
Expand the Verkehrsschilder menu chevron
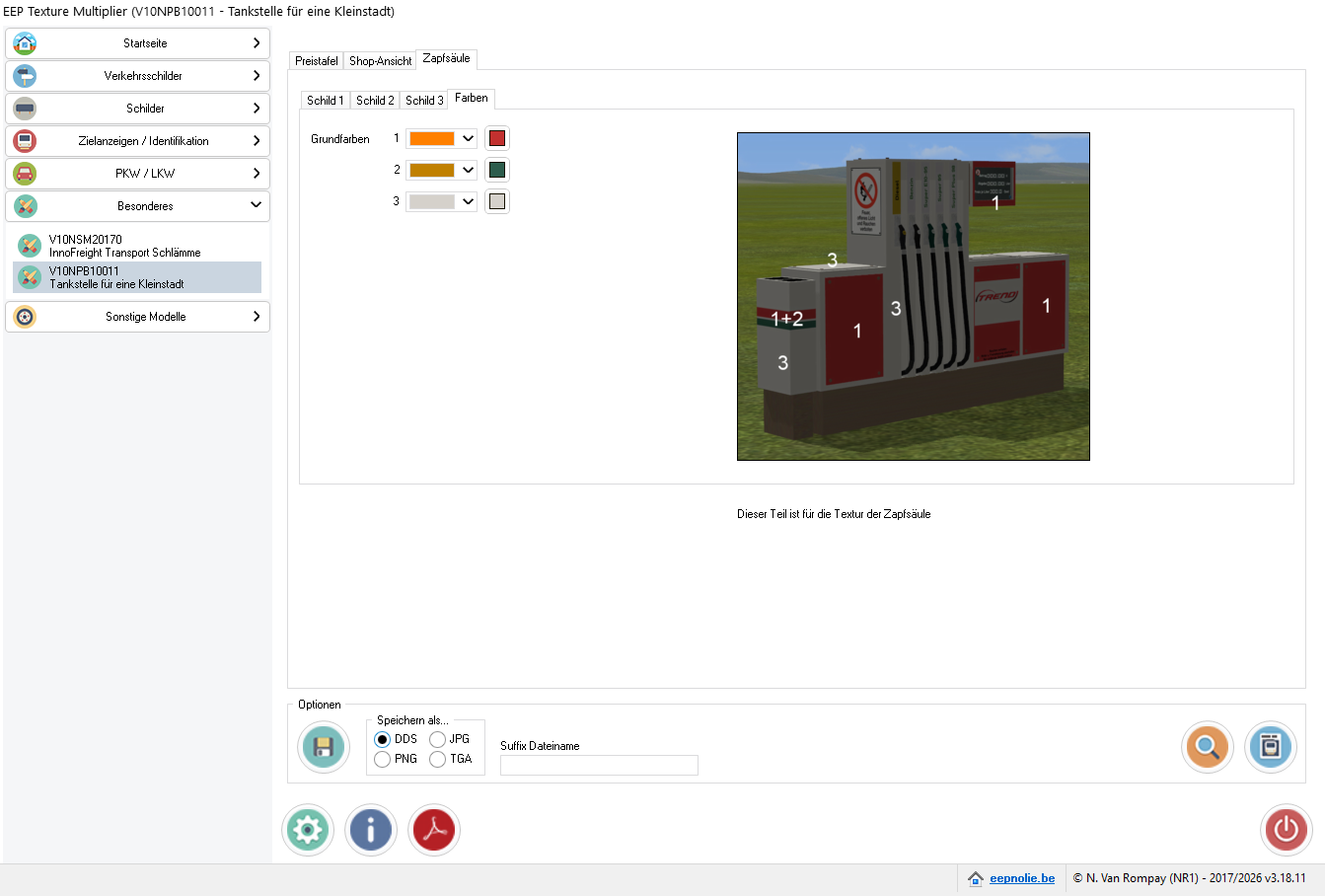[257, 76]
